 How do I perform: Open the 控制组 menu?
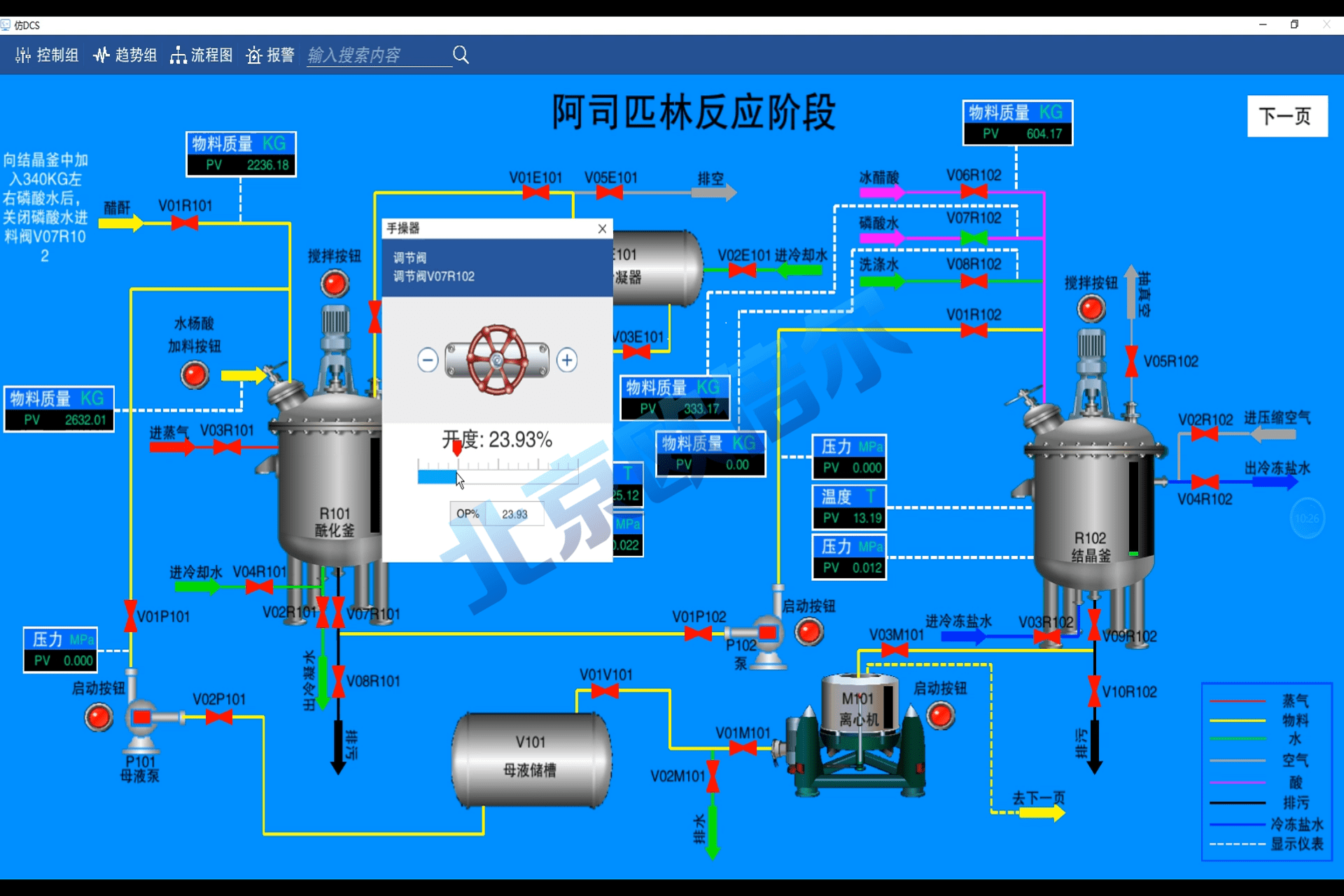[x=48, y=55]
